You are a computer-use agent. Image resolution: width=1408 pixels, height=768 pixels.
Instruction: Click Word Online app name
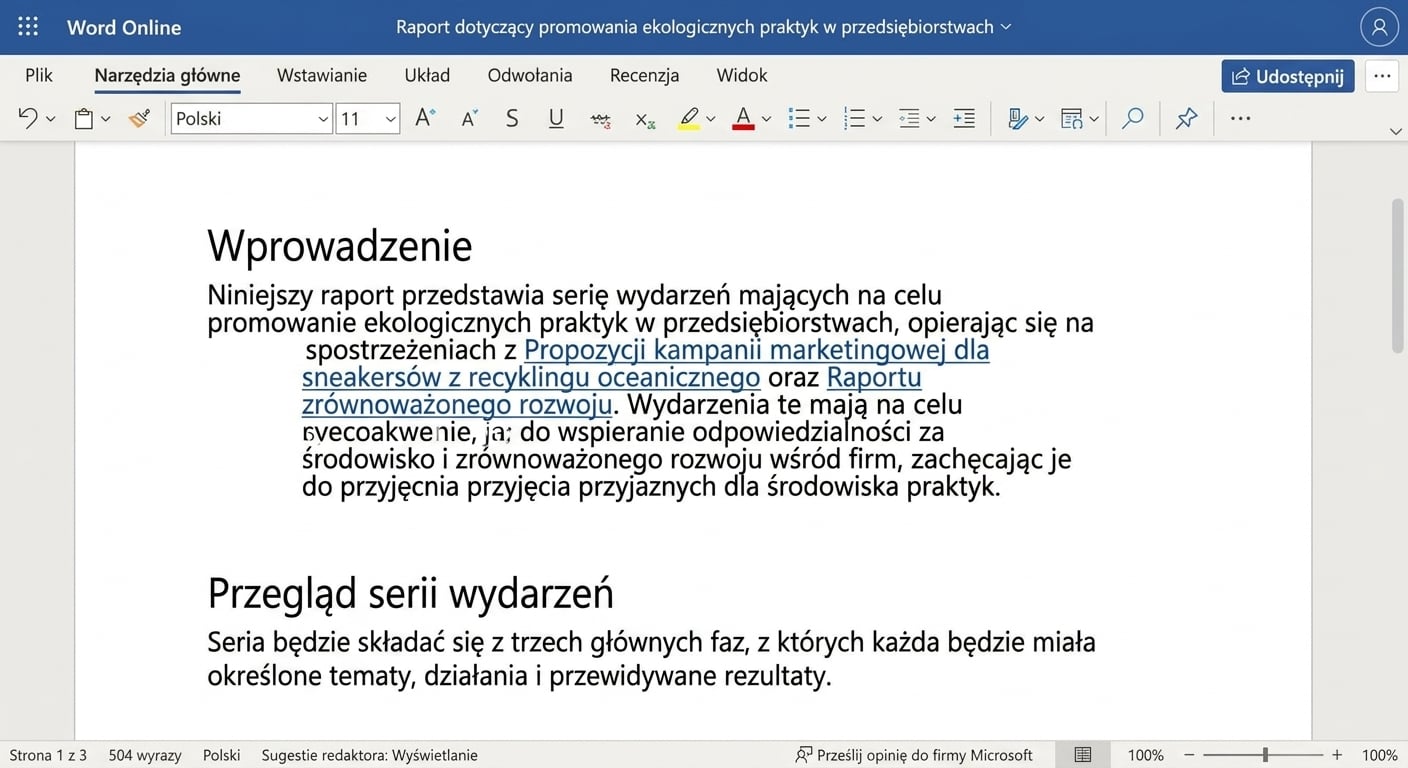point(124,27)
